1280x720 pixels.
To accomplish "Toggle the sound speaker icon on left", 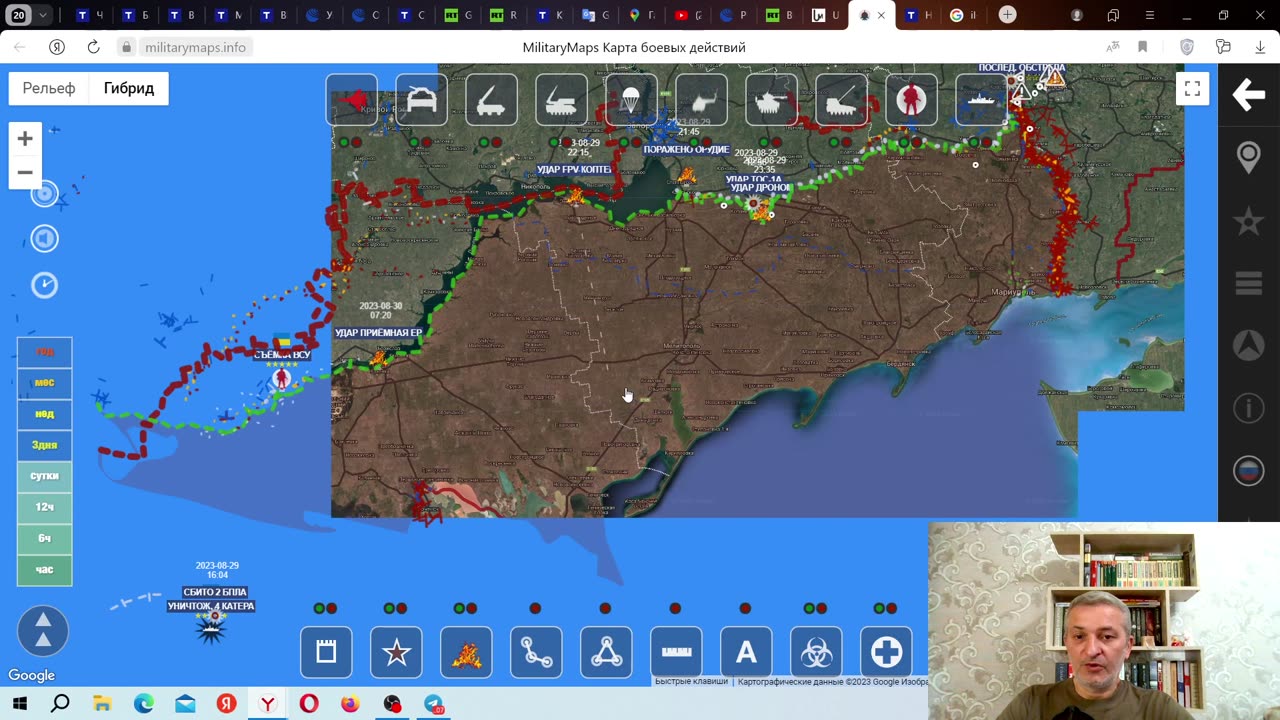I will point(44,238).
